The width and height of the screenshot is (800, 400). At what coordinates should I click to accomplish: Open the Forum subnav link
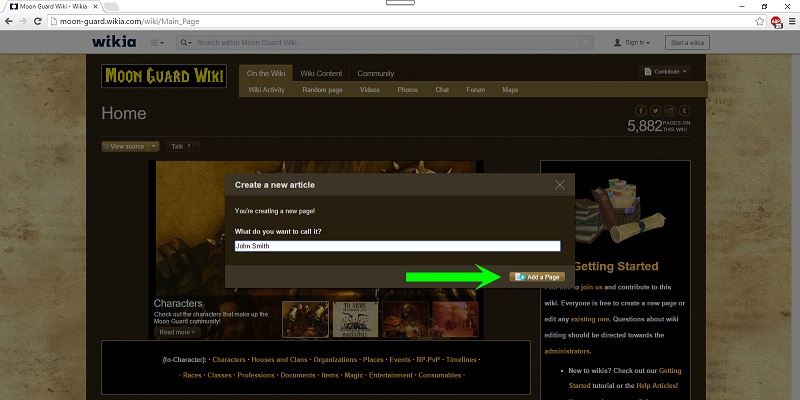click(x=476, y=90)
